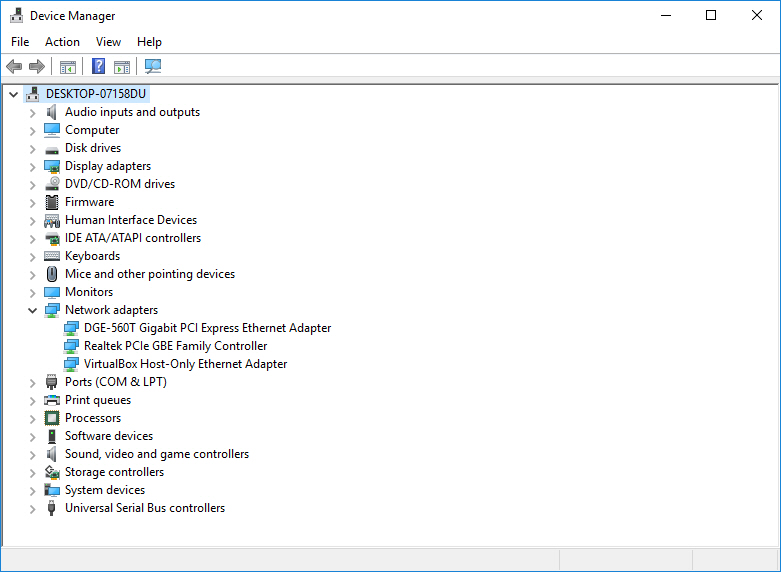Open the Action menu
Screen dimensions: 781x572
[x=62, y=42]
